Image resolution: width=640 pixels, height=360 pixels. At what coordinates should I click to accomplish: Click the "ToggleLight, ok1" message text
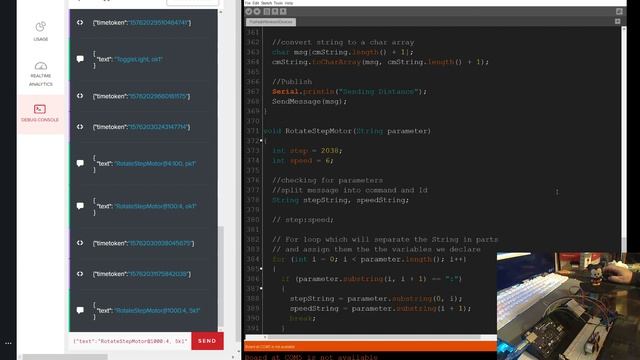(x=138, y=59)
